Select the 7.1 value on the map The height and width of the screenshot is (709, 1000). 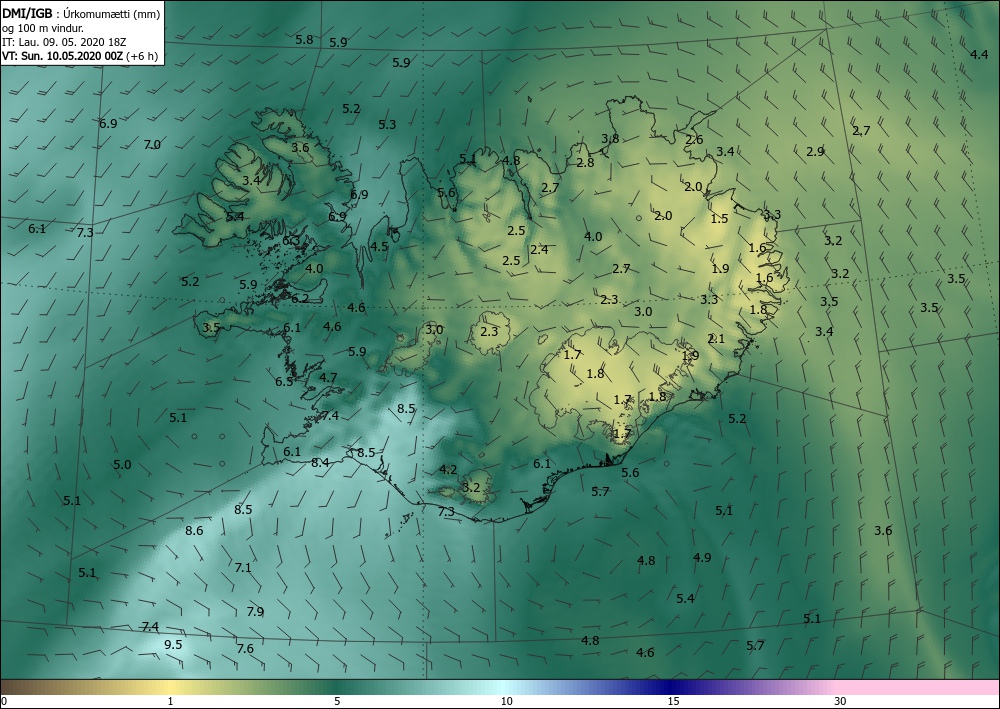tap(243, 567)
